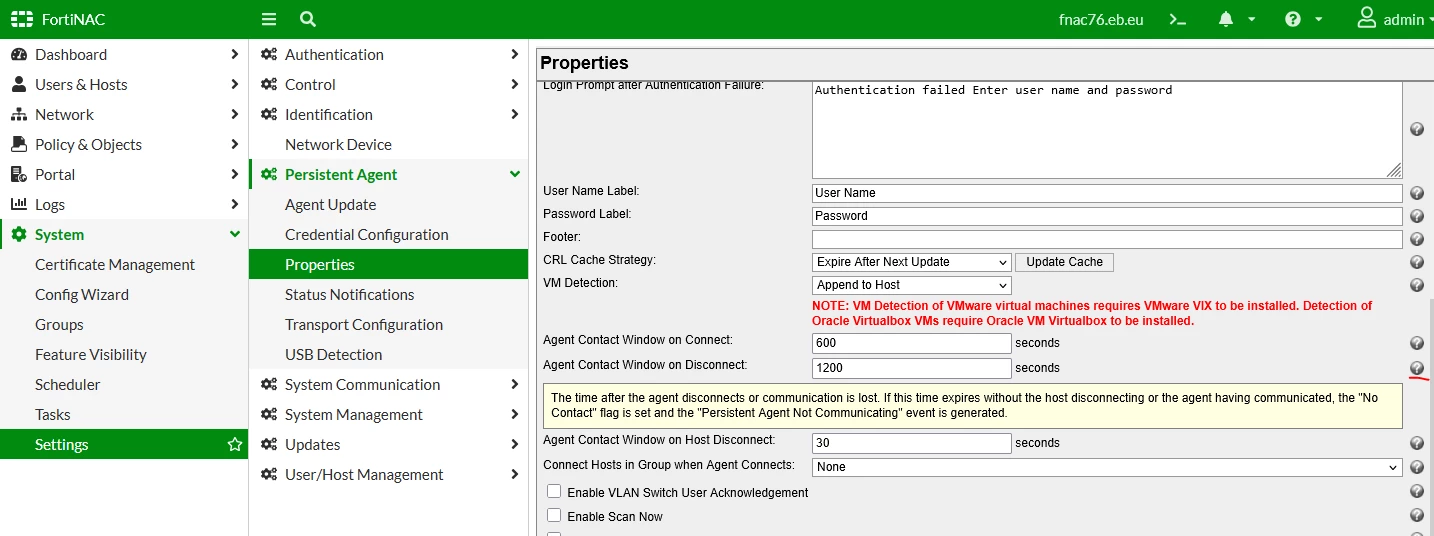Click the User Name Label input field

point(1107,193)
